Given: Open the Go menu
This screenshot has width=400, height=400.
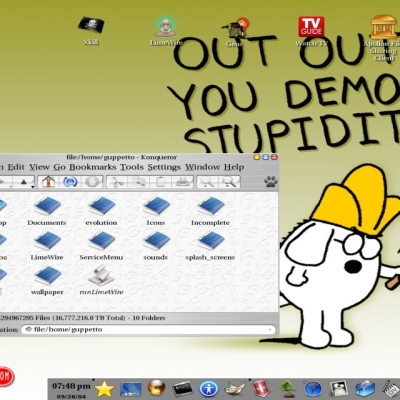Looking at the screenshot, I should tap(60, 167).
